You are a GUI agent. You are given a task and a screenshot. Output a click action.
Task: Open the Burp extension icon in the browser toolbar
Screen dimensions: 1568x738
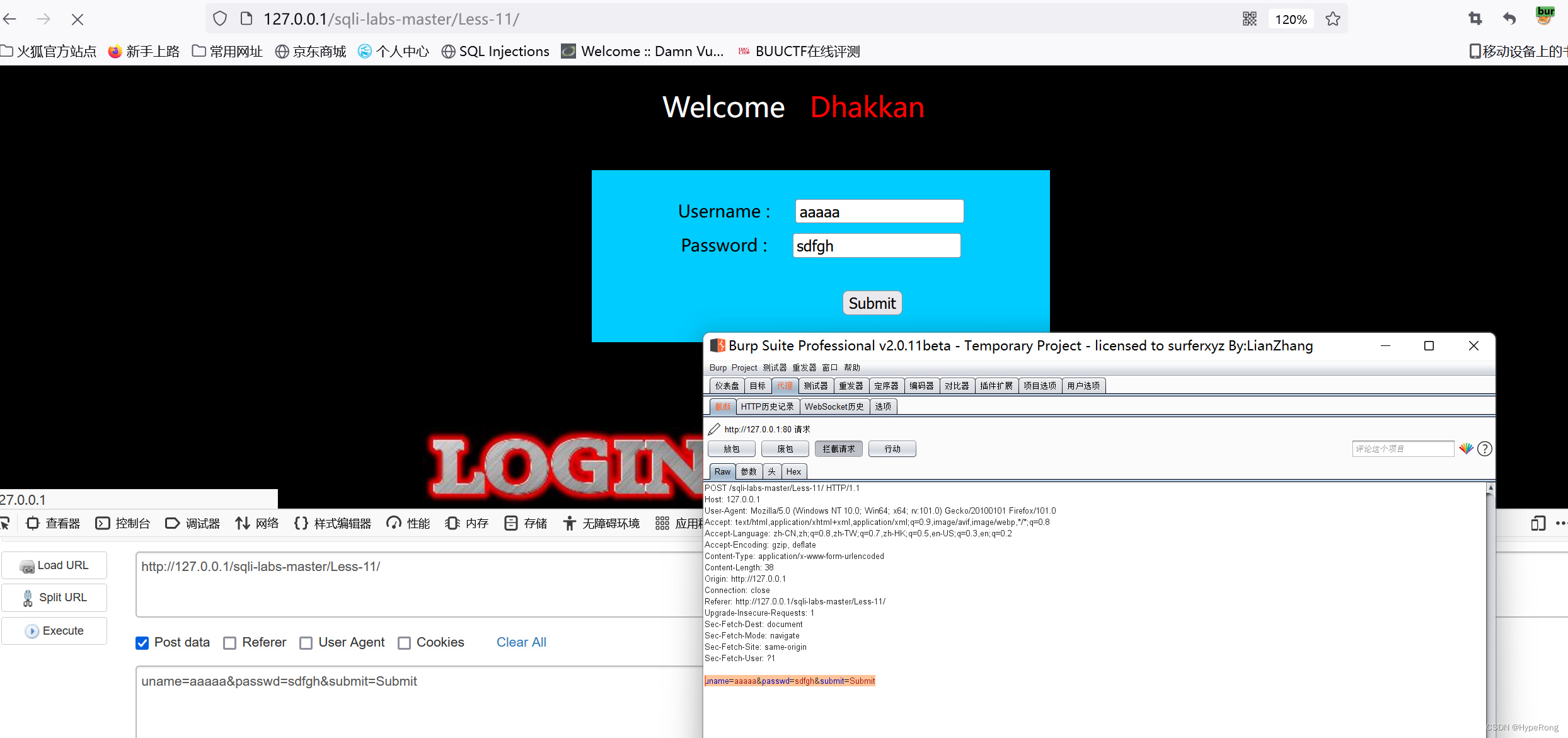tap(1545, 16)
